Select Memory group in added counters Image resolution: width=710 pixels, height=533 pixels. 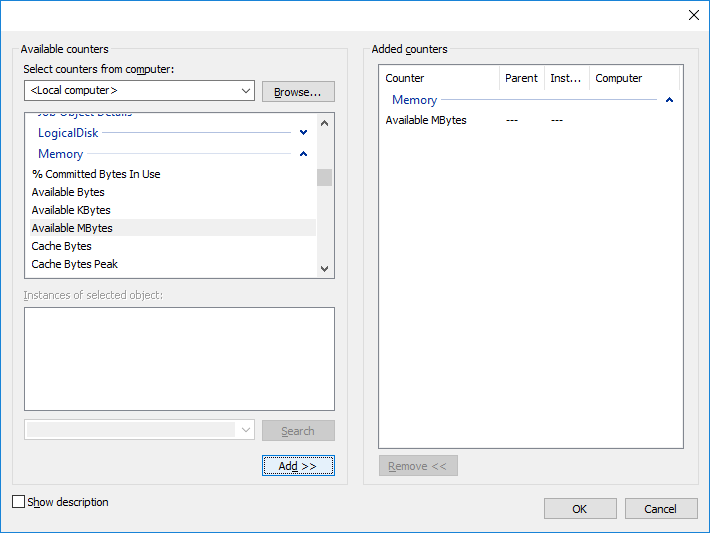414,100
